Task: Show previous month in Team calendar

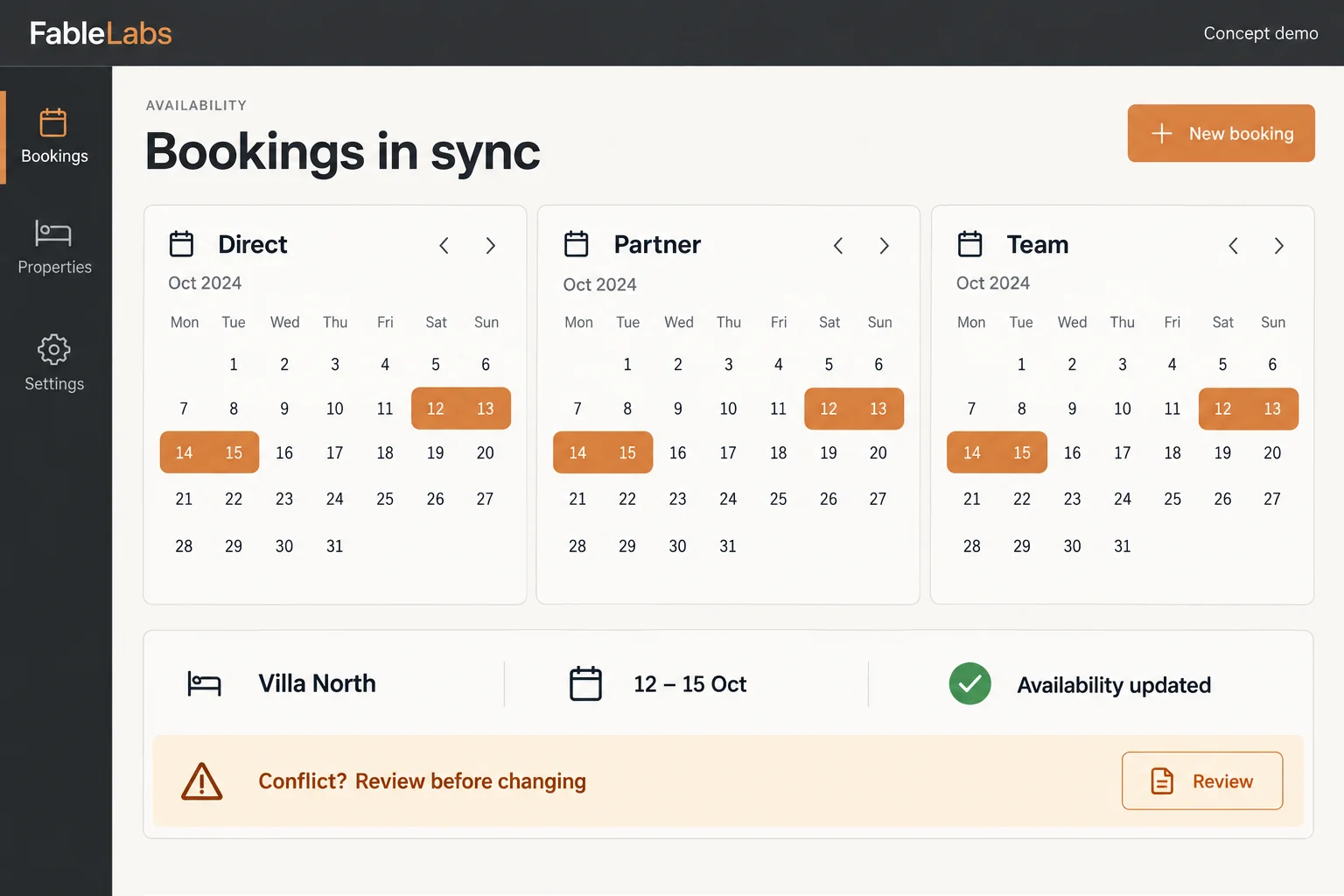Action: [1233, 246]
